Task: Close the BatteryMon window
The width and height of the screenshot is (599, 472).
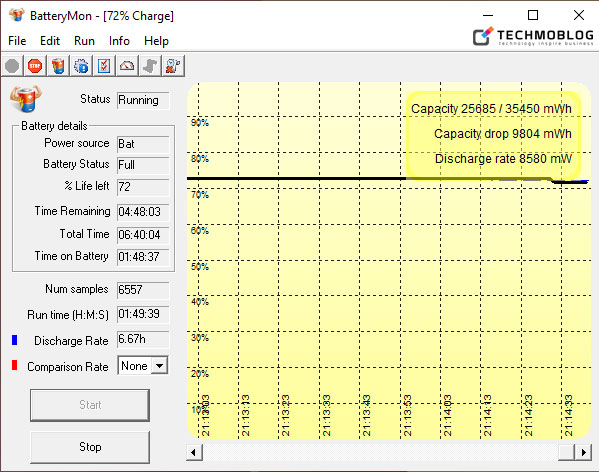Action: pos(579,15)
